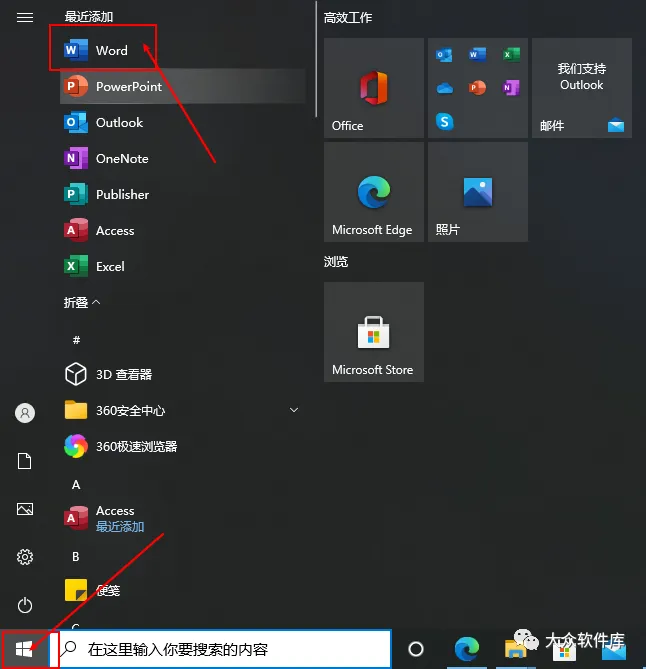Screen dimensions: 646x669
Task: Open the 邮件 mail tile
Action: [582, 88]
